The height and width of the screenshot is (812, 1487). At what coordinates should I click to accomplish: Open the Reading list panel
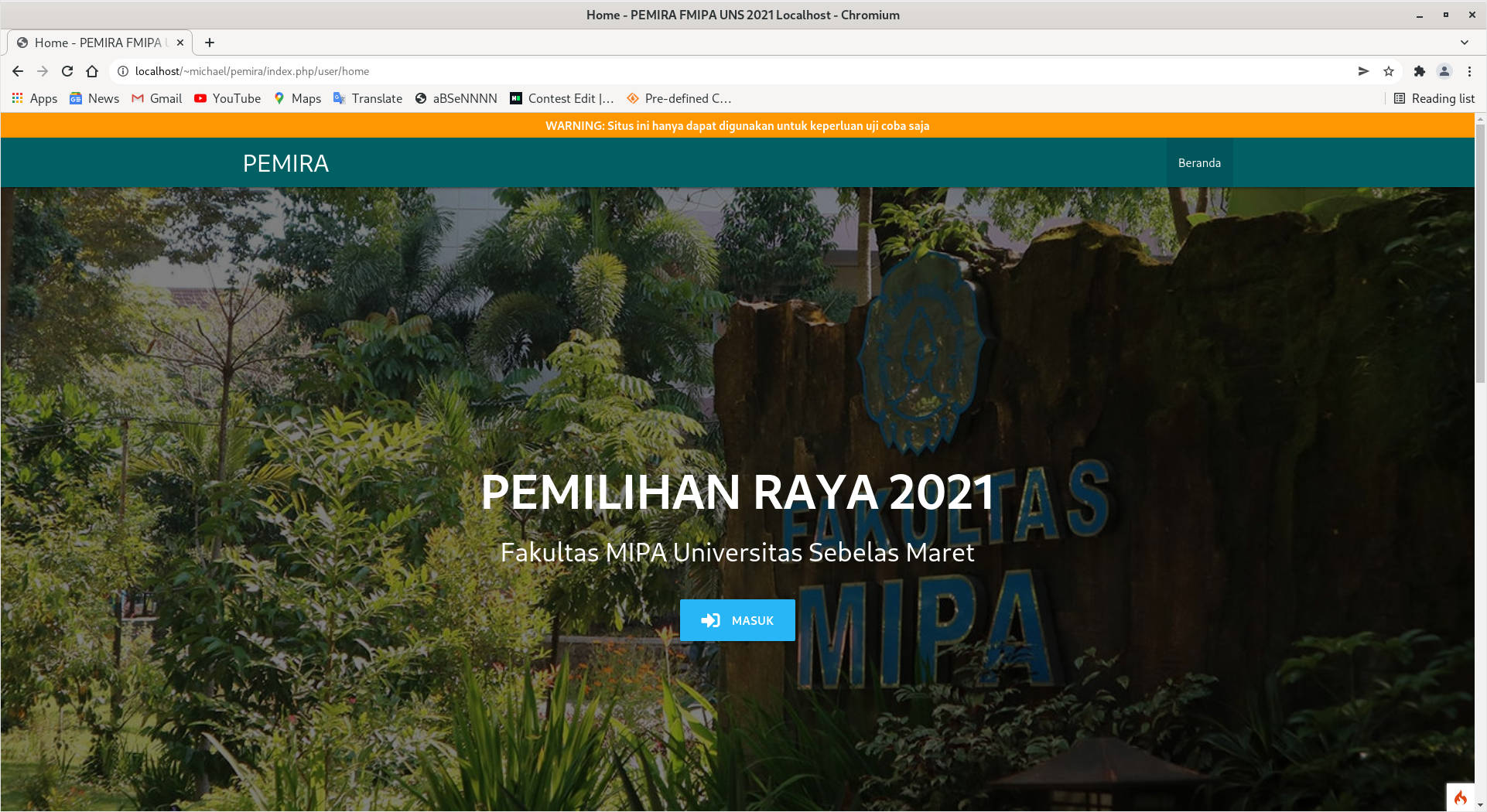pyautogui.click(x=1434, y=98)
